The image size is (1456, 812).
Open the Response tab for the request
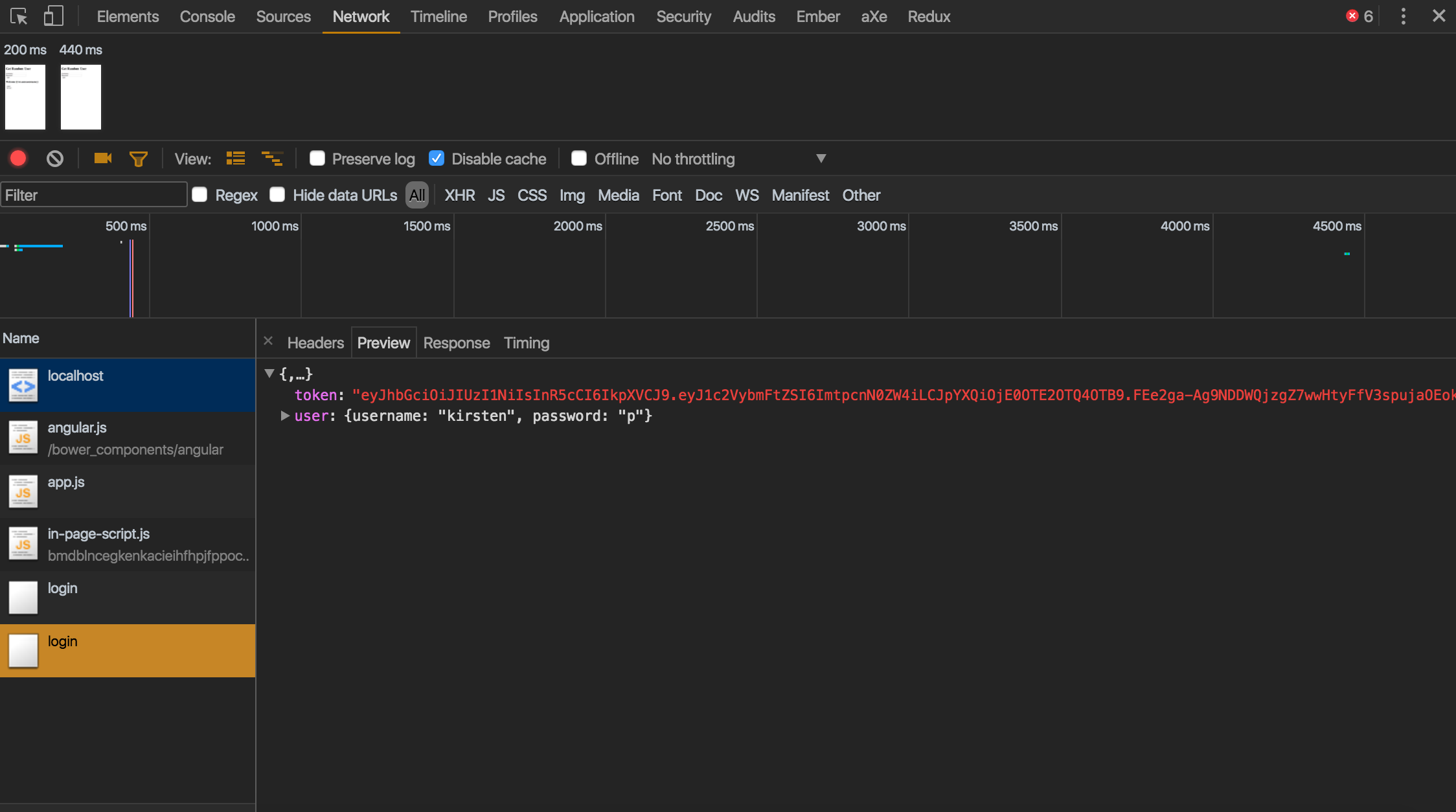(x=456, y=343)
